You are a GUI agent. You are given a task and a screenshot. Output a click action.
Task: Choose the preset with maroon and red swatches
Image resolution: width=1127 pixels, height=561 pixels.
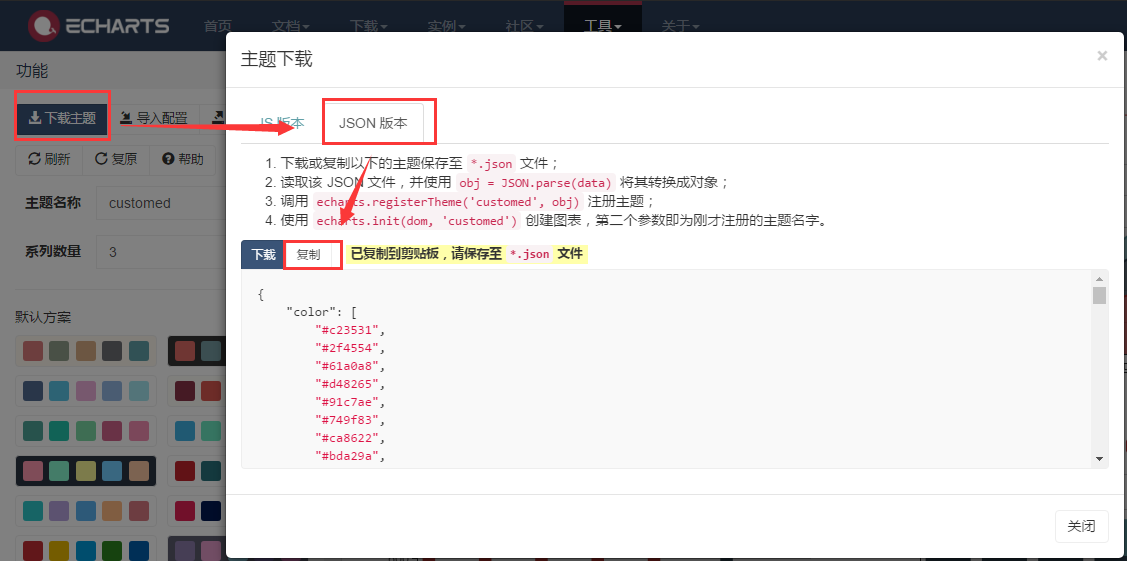tap(197, 391)
